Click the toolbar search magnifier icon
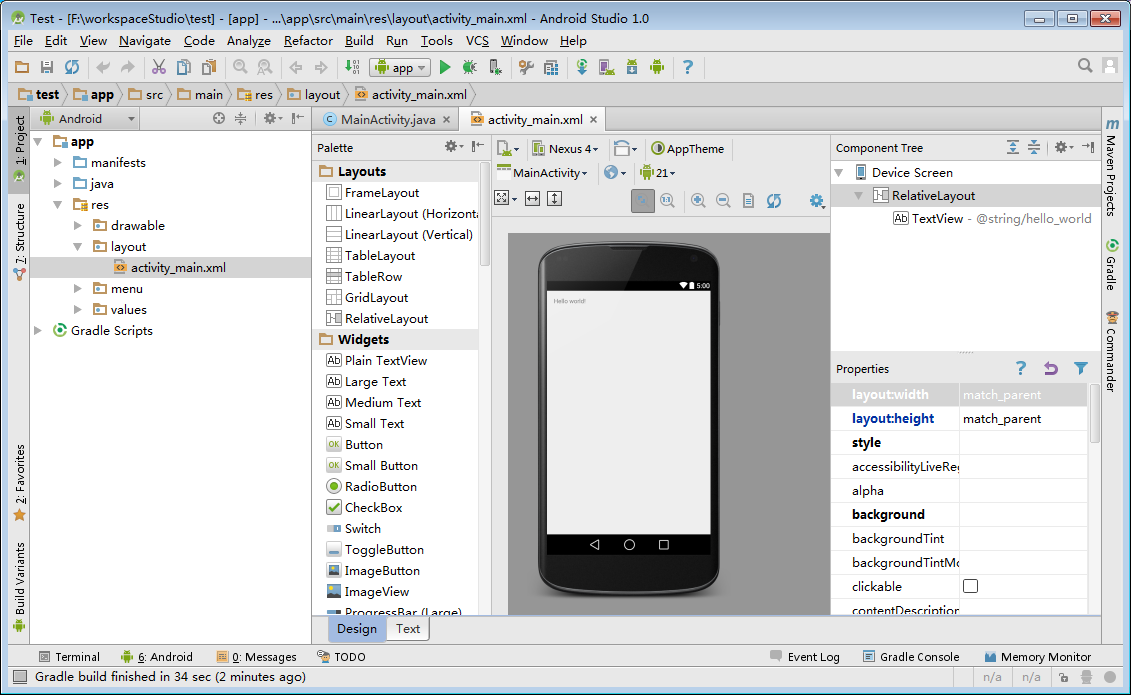This screenshot has height=695, width=1131. pos(1085,66)
